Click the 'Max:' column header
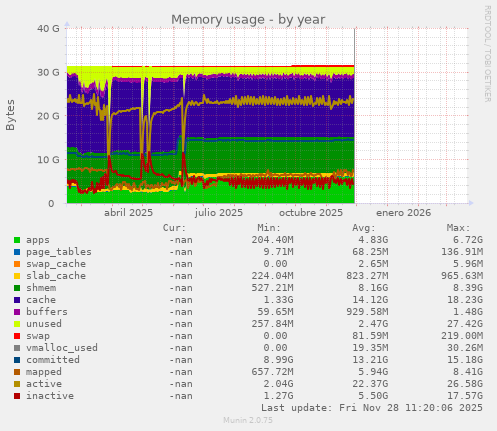 (458, 228)
